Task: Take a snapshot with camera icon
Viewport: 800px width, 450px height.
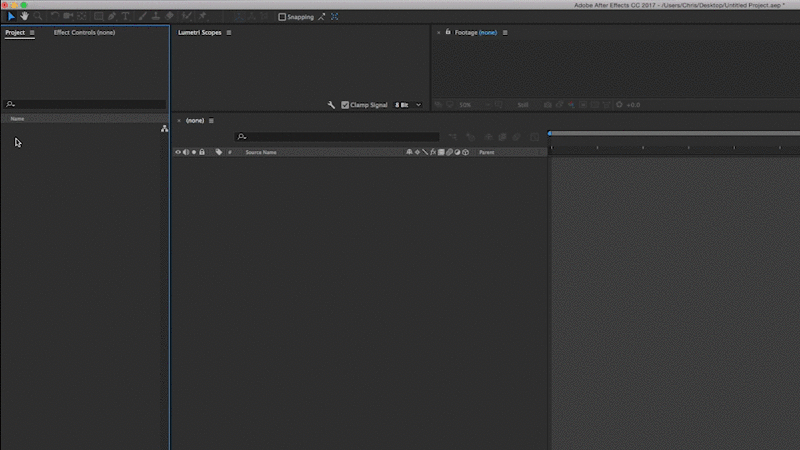Action: point(547,105)
